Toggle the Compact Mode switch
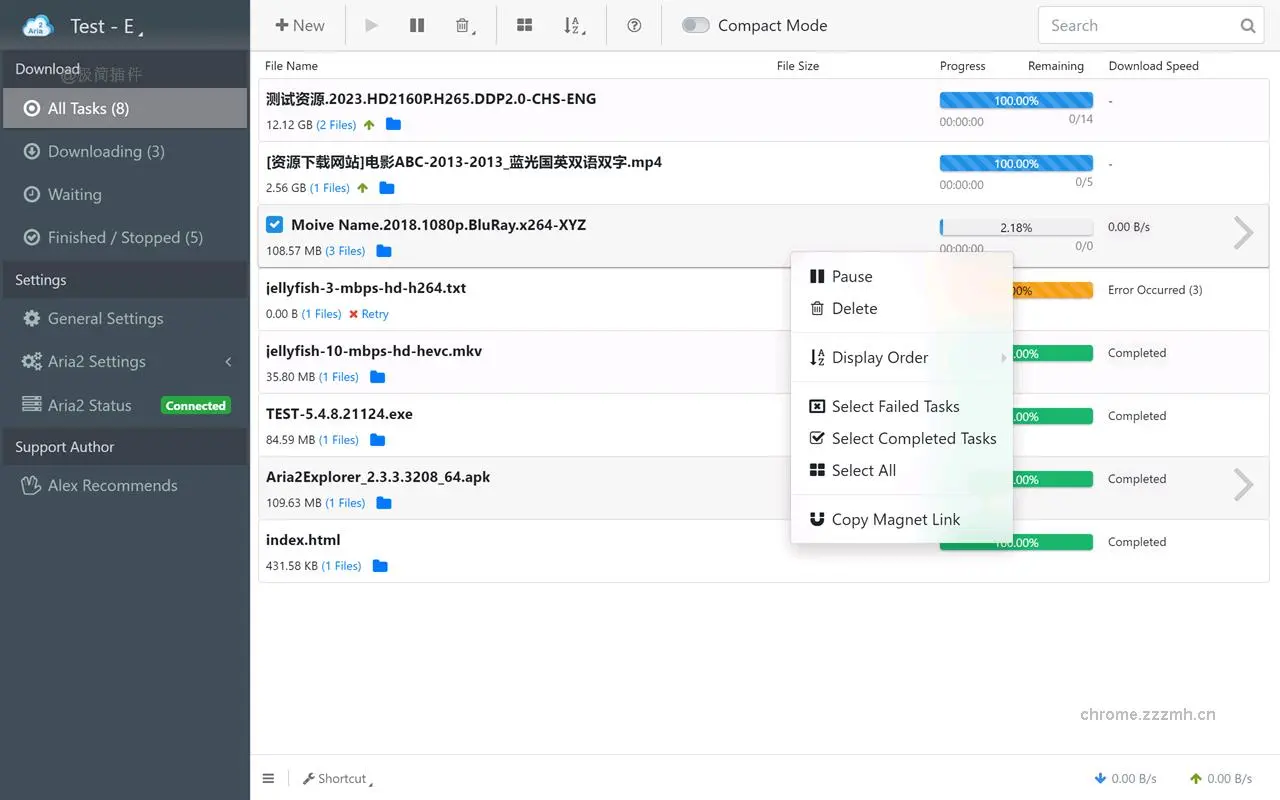The width and height of the screenshot is (1280, 800). pos(696,26)
